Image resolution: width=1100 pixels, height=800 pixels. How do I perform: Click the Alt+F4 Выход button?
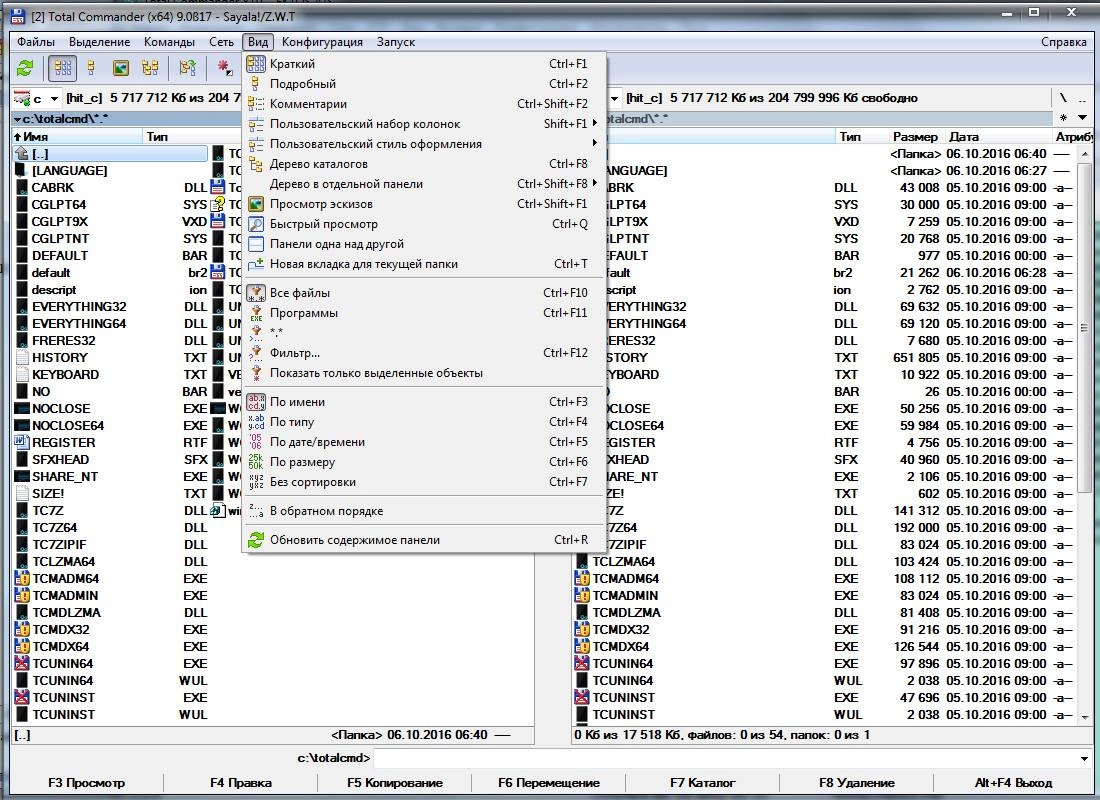[x=1013, y=782]
